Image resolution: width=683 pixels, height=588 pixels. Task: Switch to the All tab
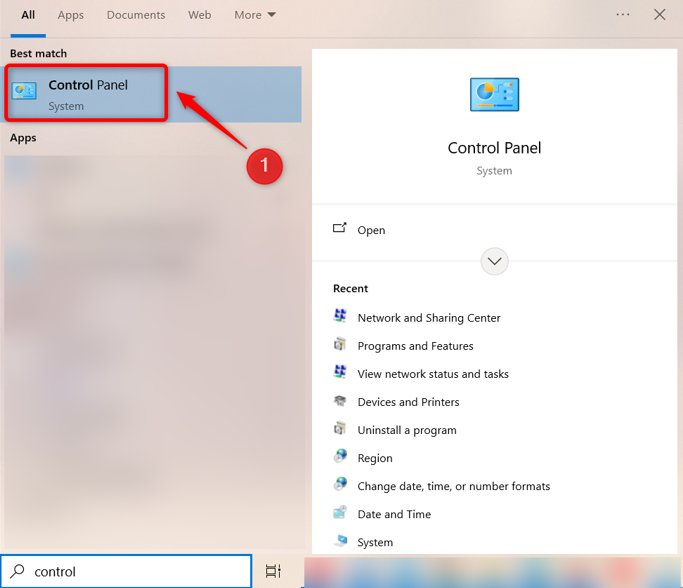28,15
